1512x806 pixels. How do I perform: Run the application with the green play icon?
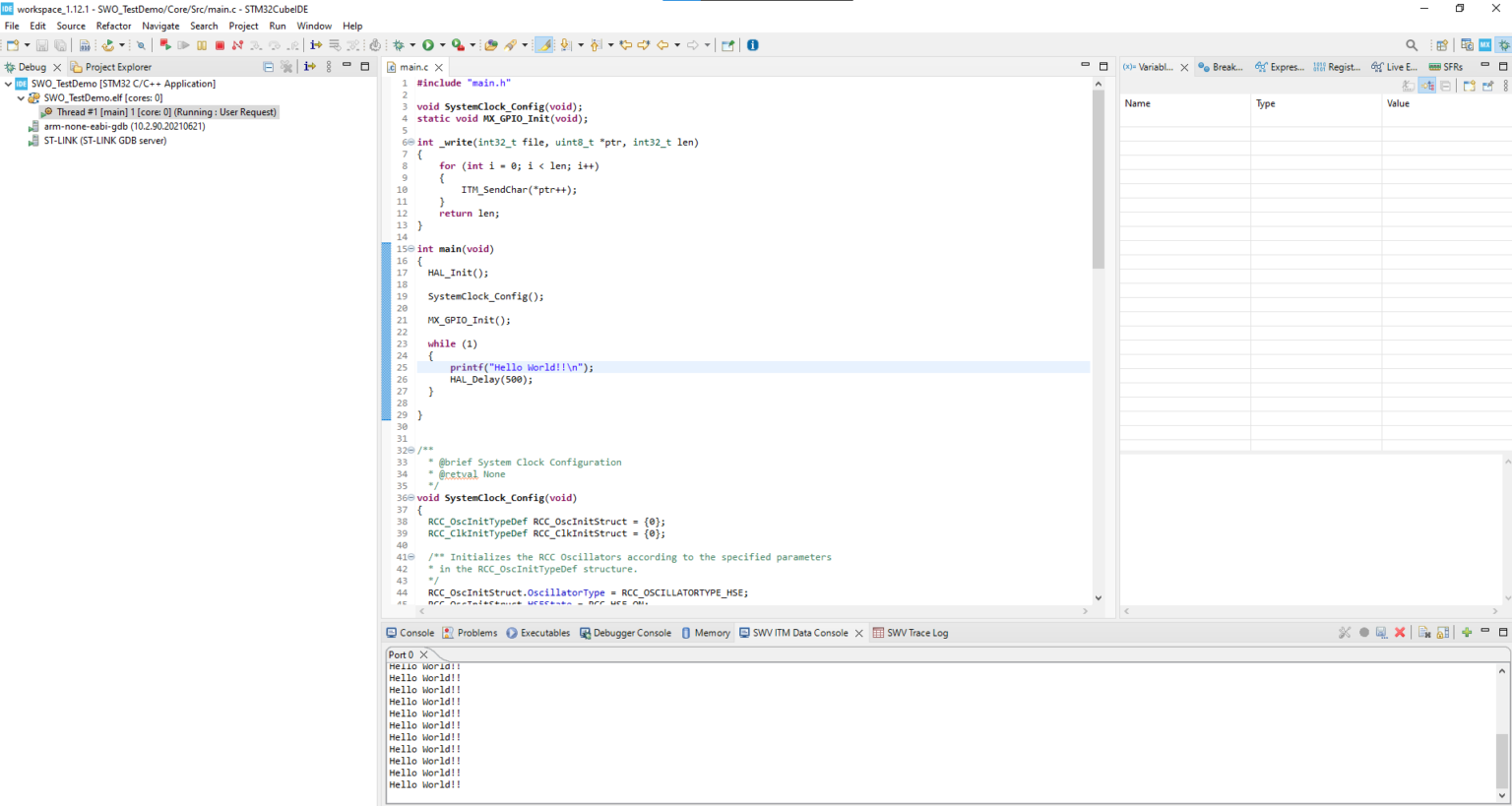(428, 44)
